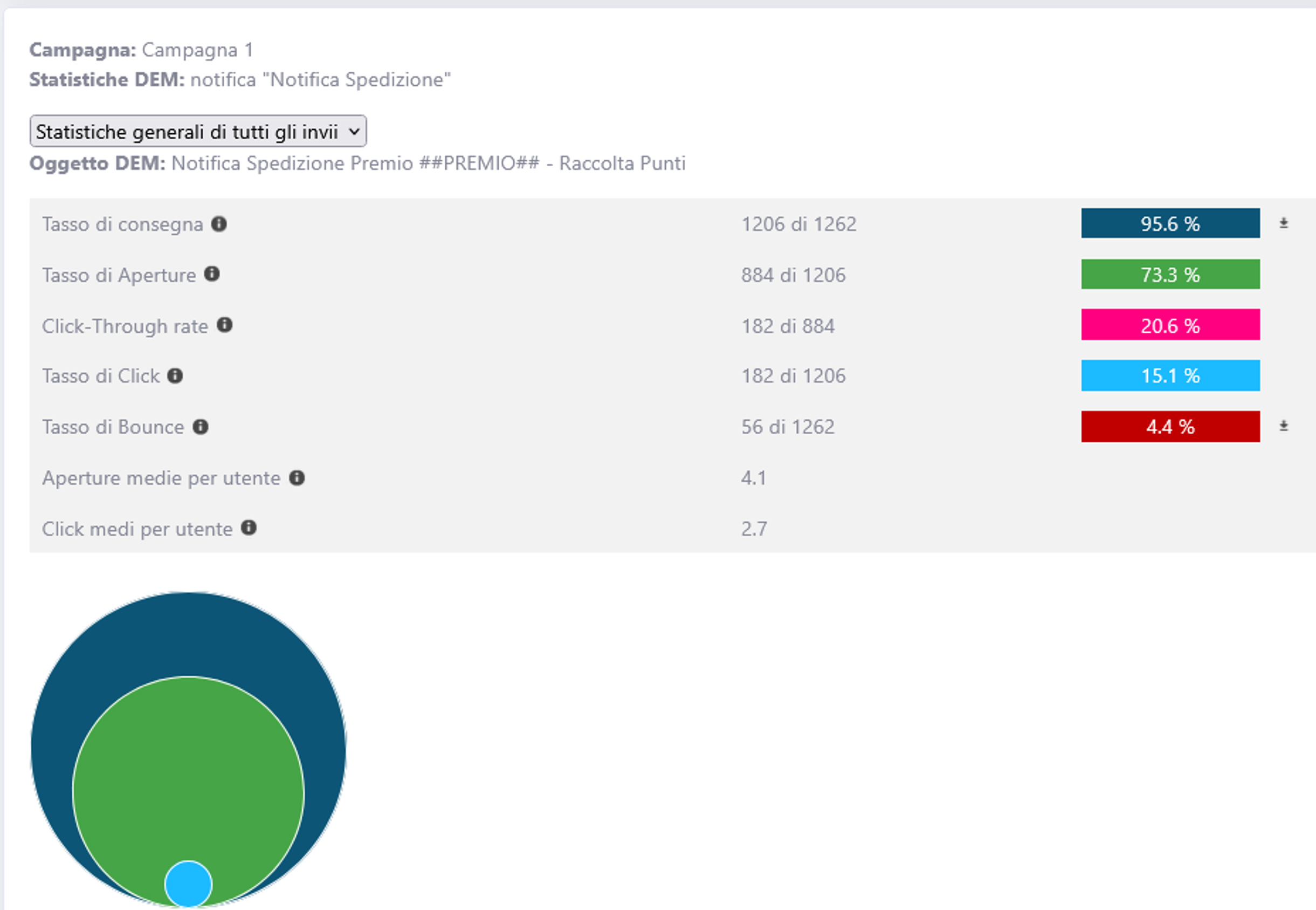Click info icon next to Tasso di consegna

click(x=219, y=224)
